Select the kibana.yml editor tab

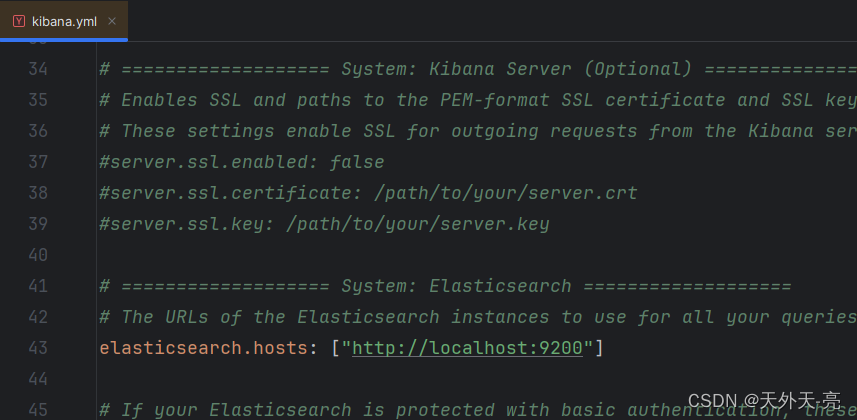click(64, 21)
